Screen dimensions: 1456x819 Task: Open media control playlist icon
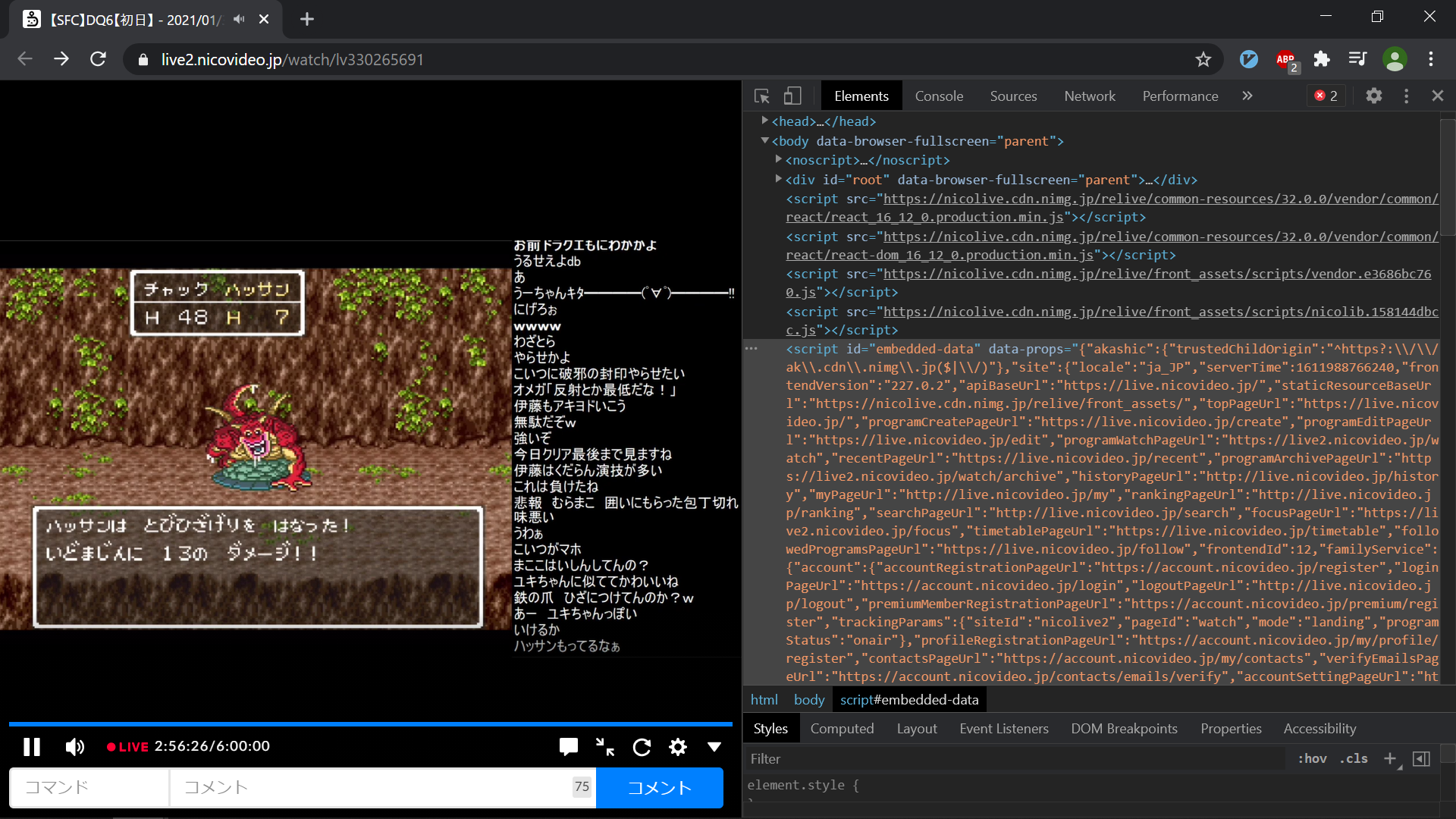coord(1358,59)
